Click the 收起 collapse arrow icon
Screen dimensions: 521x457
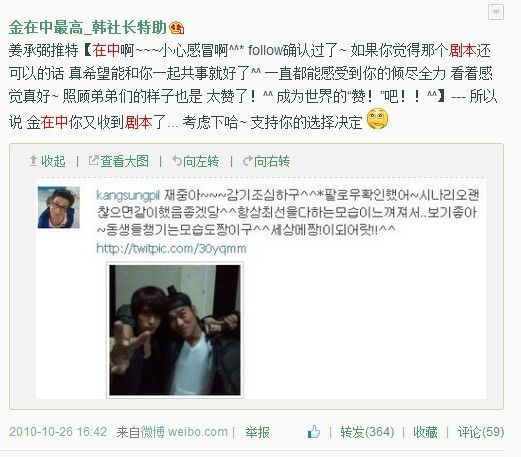point(33,161)
